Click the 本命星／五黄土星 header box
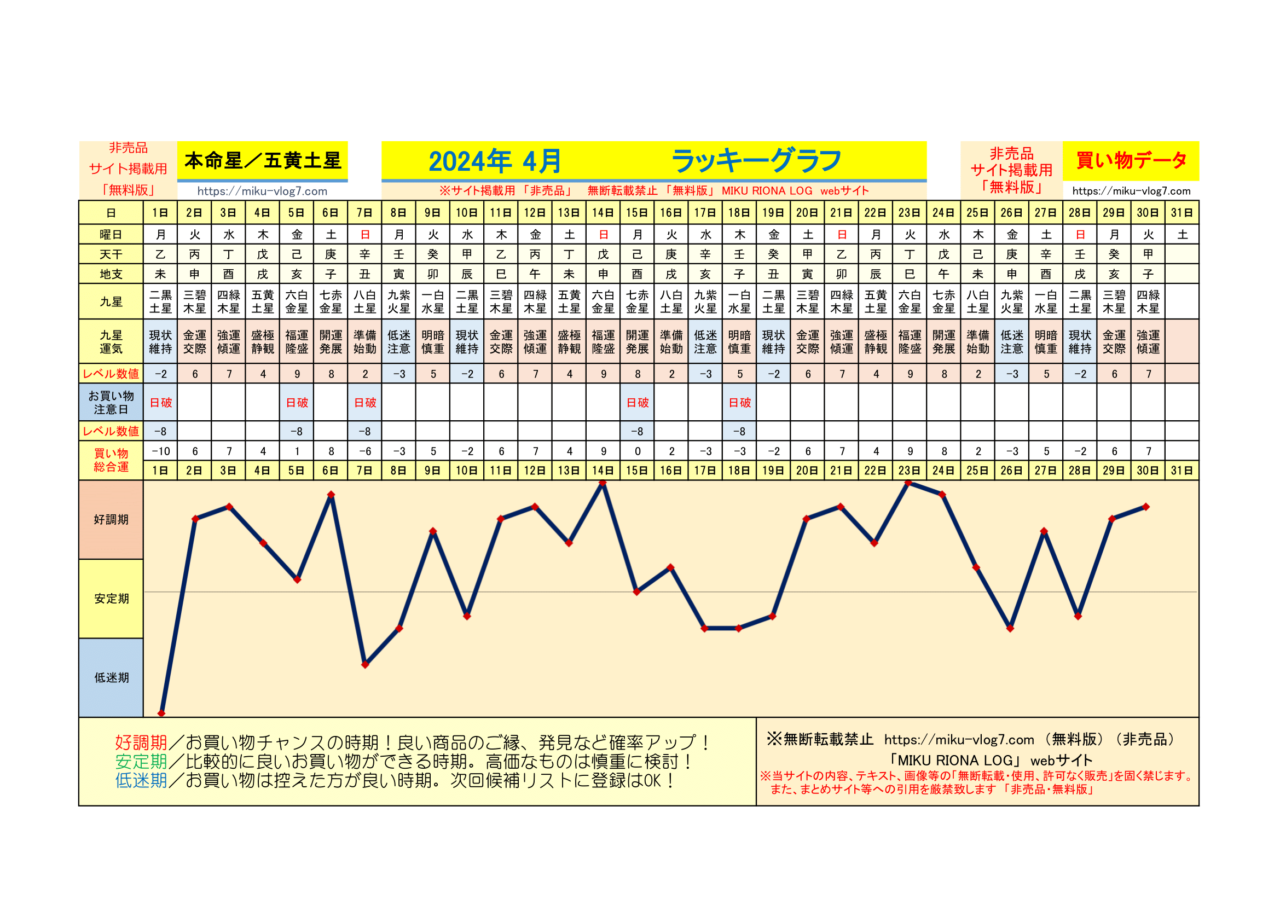 coord(263,160)
